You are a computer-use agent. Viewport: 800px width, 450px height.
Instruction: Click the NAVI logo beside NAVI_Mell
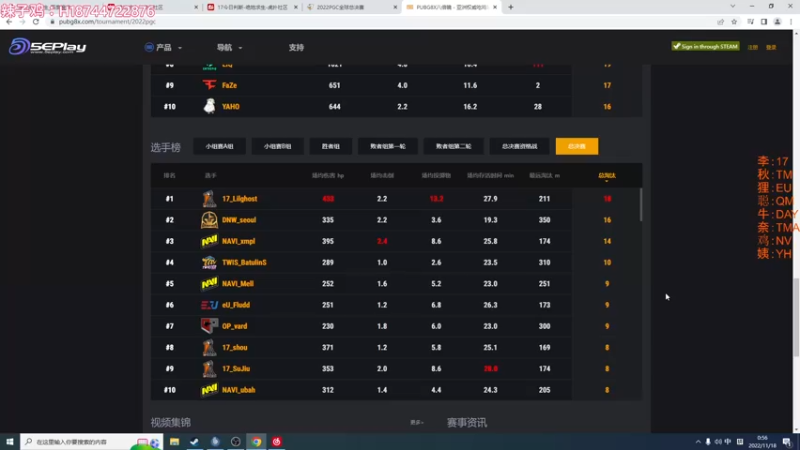pyautogui.click(x=209, y=283)
